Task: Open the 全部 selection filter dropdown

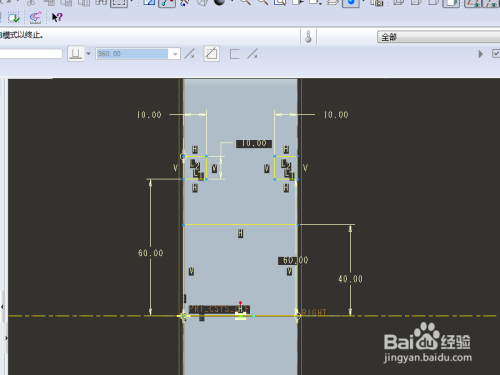Action: [439, 37]
